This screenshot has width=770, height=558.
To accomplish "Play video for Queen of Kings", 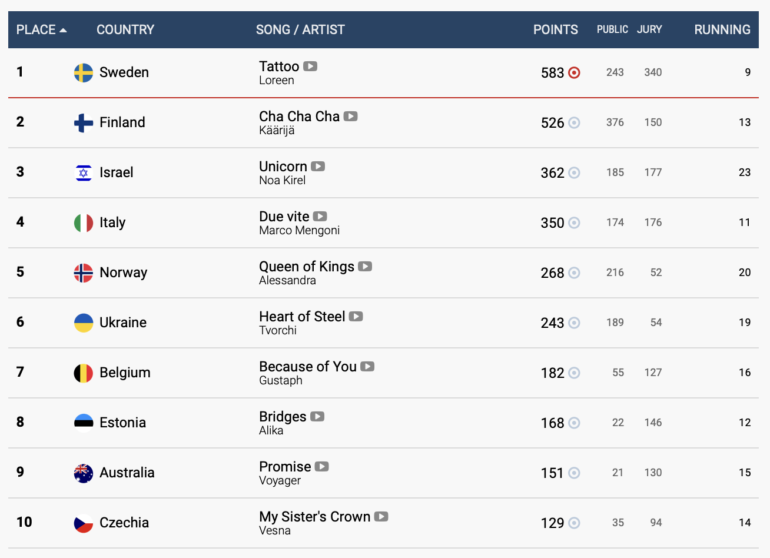I will (x=365, y=266).
